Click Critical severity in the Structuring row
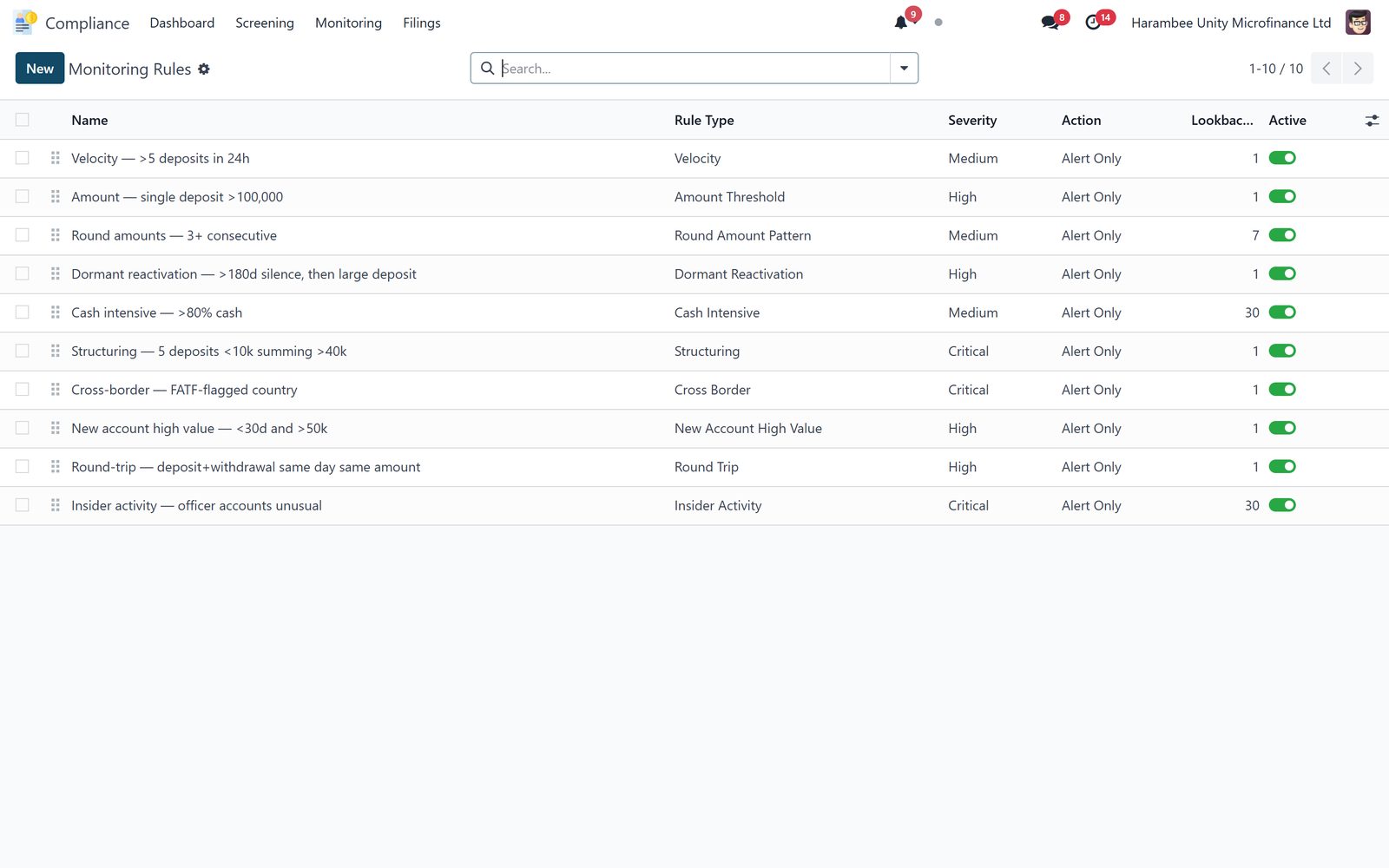1389x868 pixels. (968, 351)
